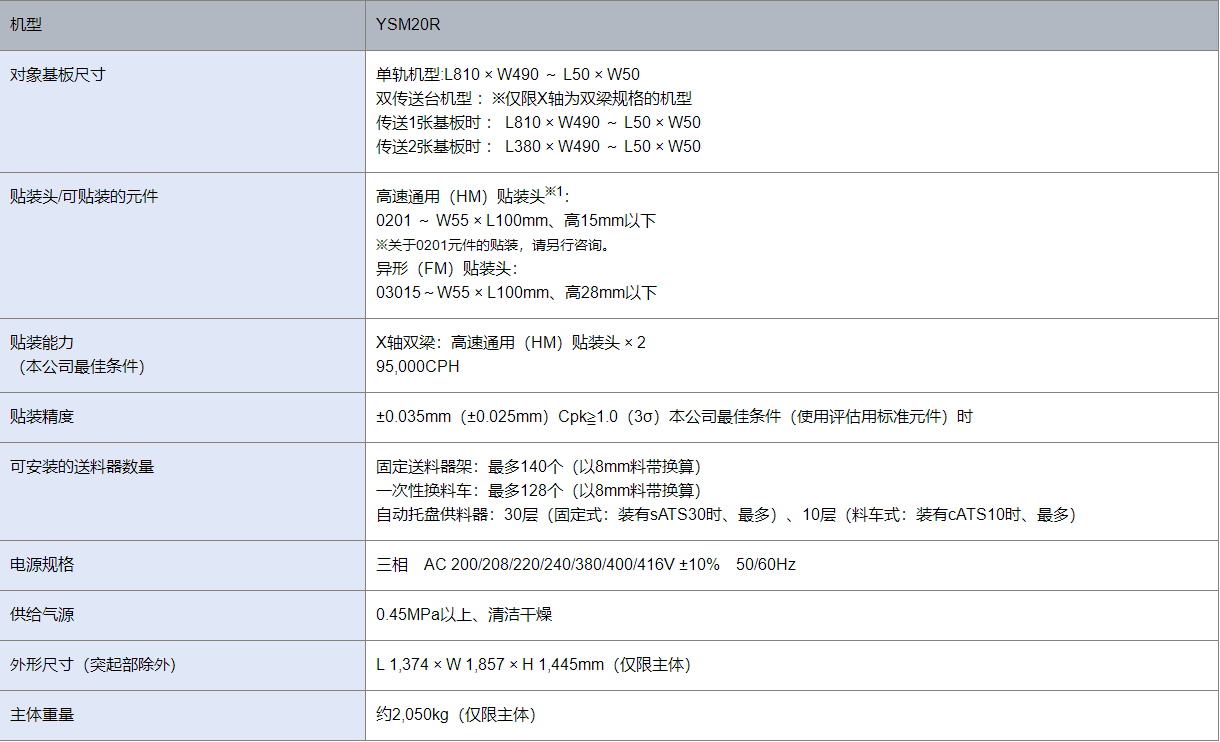This screenshot has width=1220, height=742.
Task: Click the 贴装精度 row label
Action: (42, 417)
